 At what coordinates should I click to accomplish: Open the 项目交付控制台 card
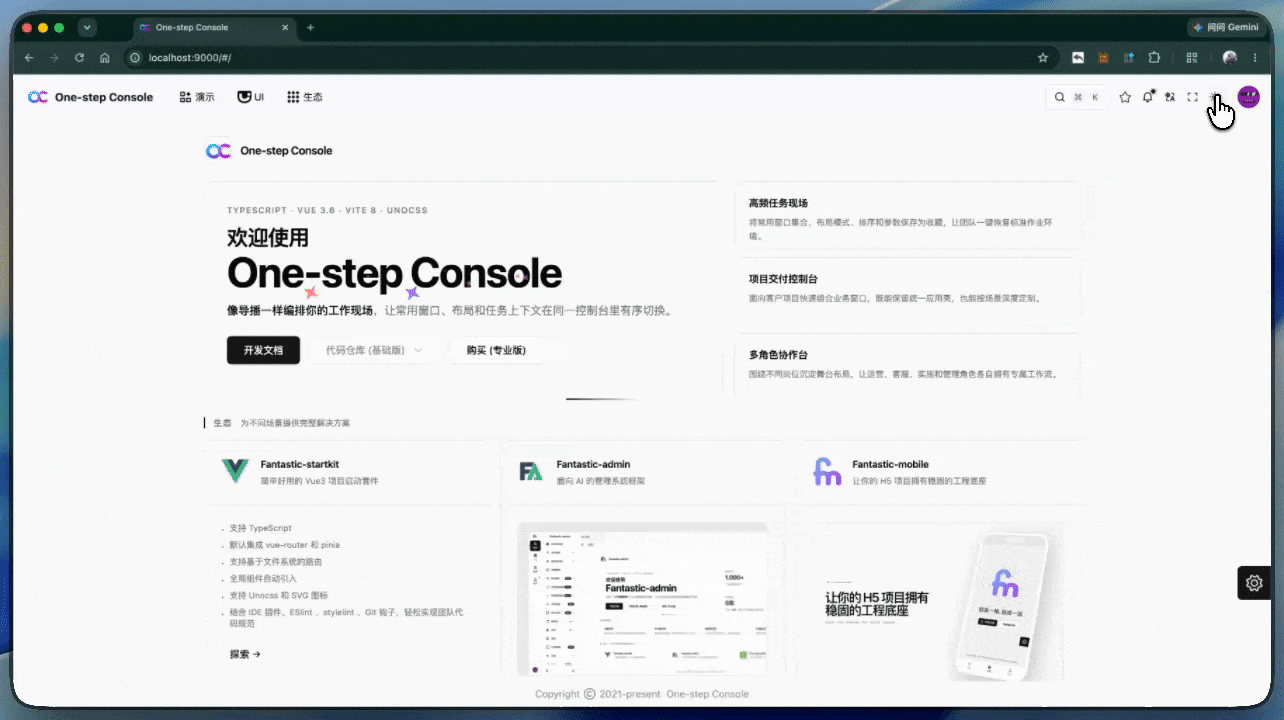pos(907,288)
